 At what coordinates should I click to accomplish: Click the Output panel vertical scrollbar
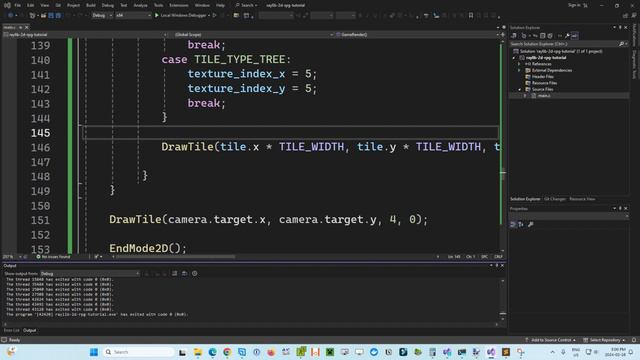[x=503, y=300]
